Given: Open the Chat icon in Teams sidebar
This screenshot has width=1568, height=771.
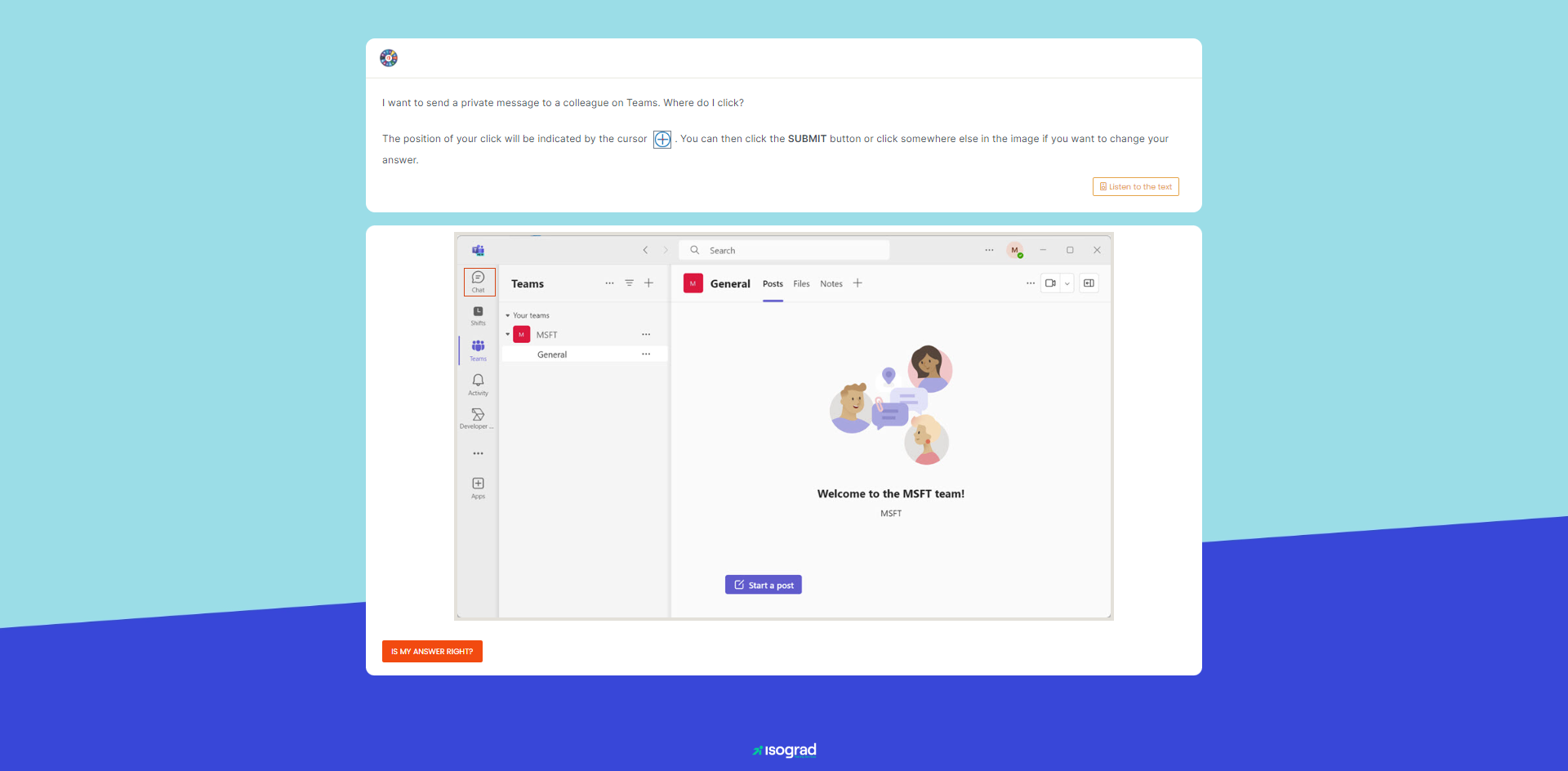Looking at the screenshot, I should click(479, 282).
